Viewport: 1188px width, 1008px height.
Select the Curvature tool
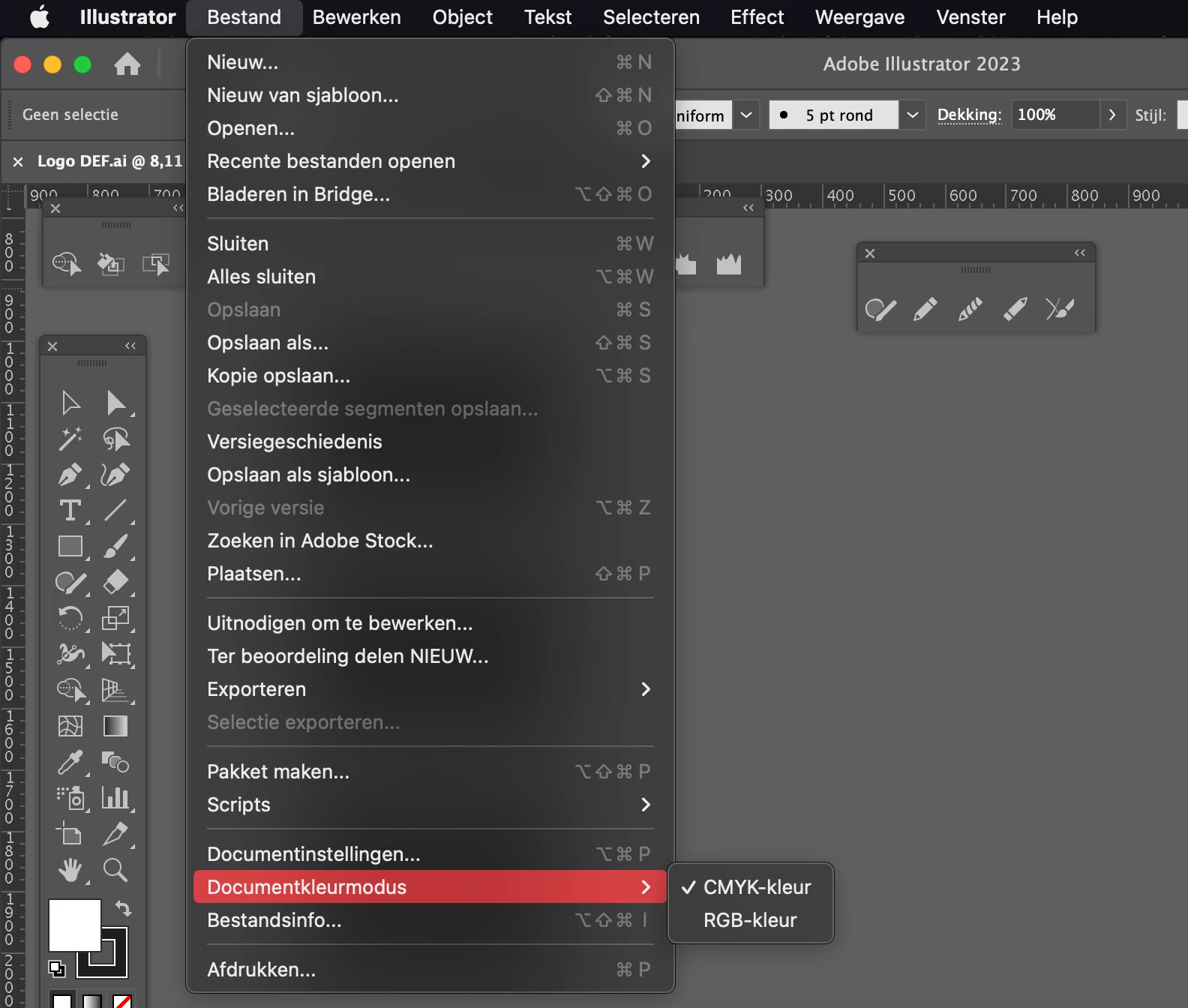click(115, 475)
